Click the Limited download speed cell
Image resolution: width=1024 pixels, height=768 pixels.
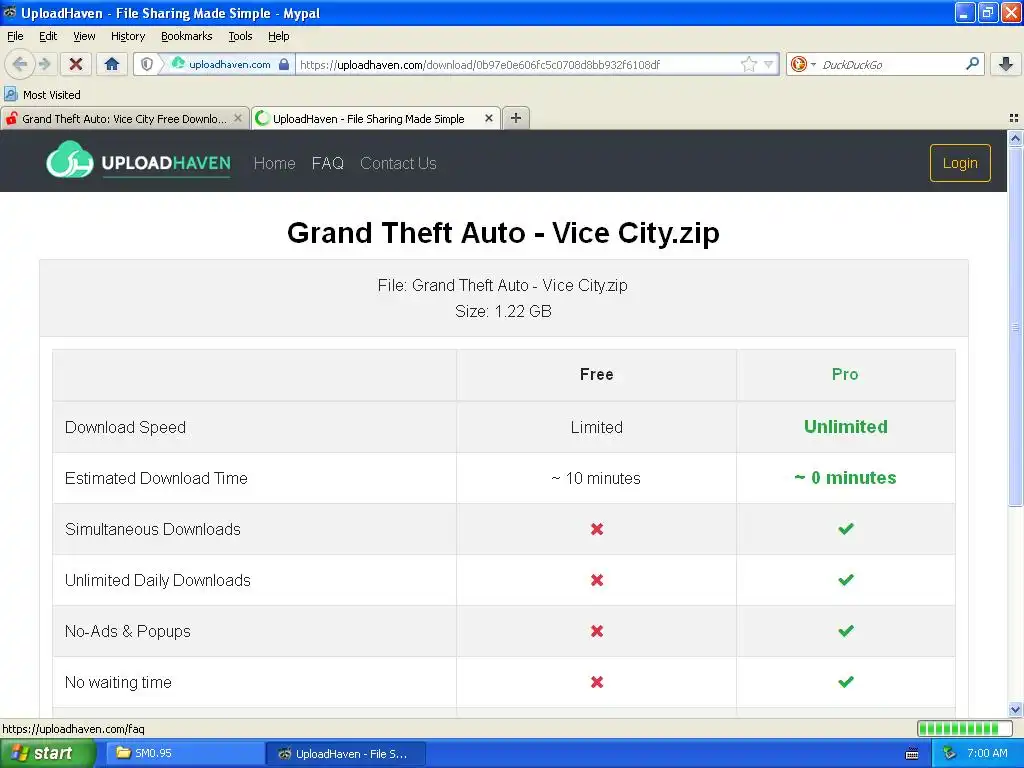tap(596, 427)
